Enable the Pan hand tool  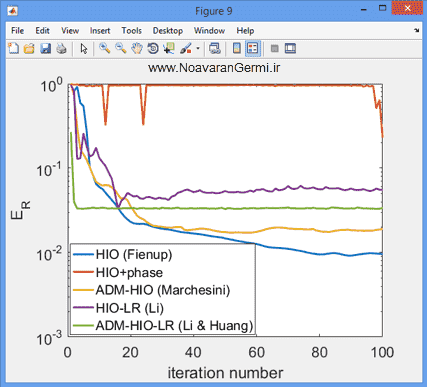pyautogui.click(x=137, y=49)
